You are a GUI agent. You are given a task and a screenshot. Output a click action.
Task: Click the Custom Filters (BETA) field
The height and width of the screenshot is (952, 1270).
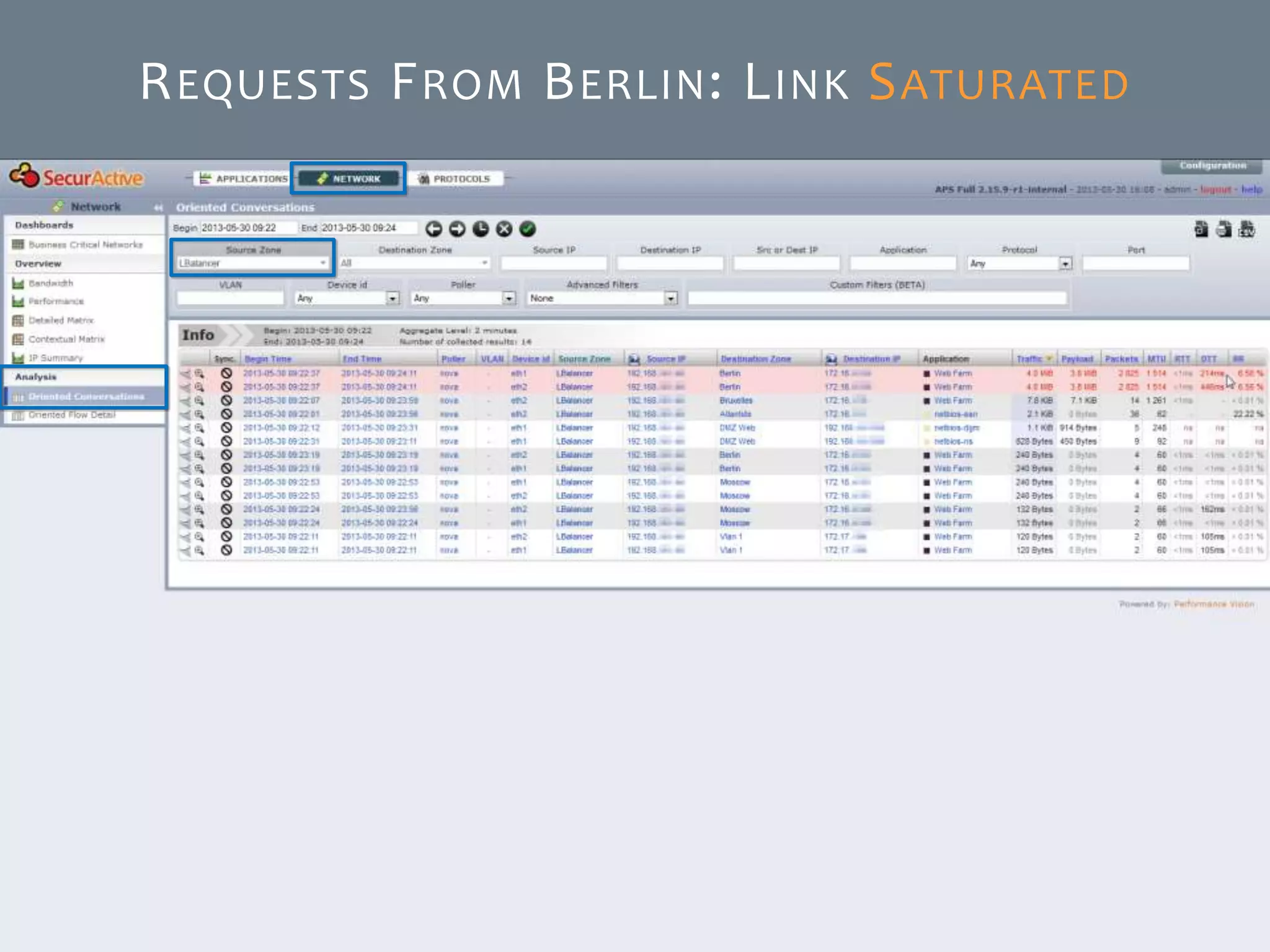point(877,298)
